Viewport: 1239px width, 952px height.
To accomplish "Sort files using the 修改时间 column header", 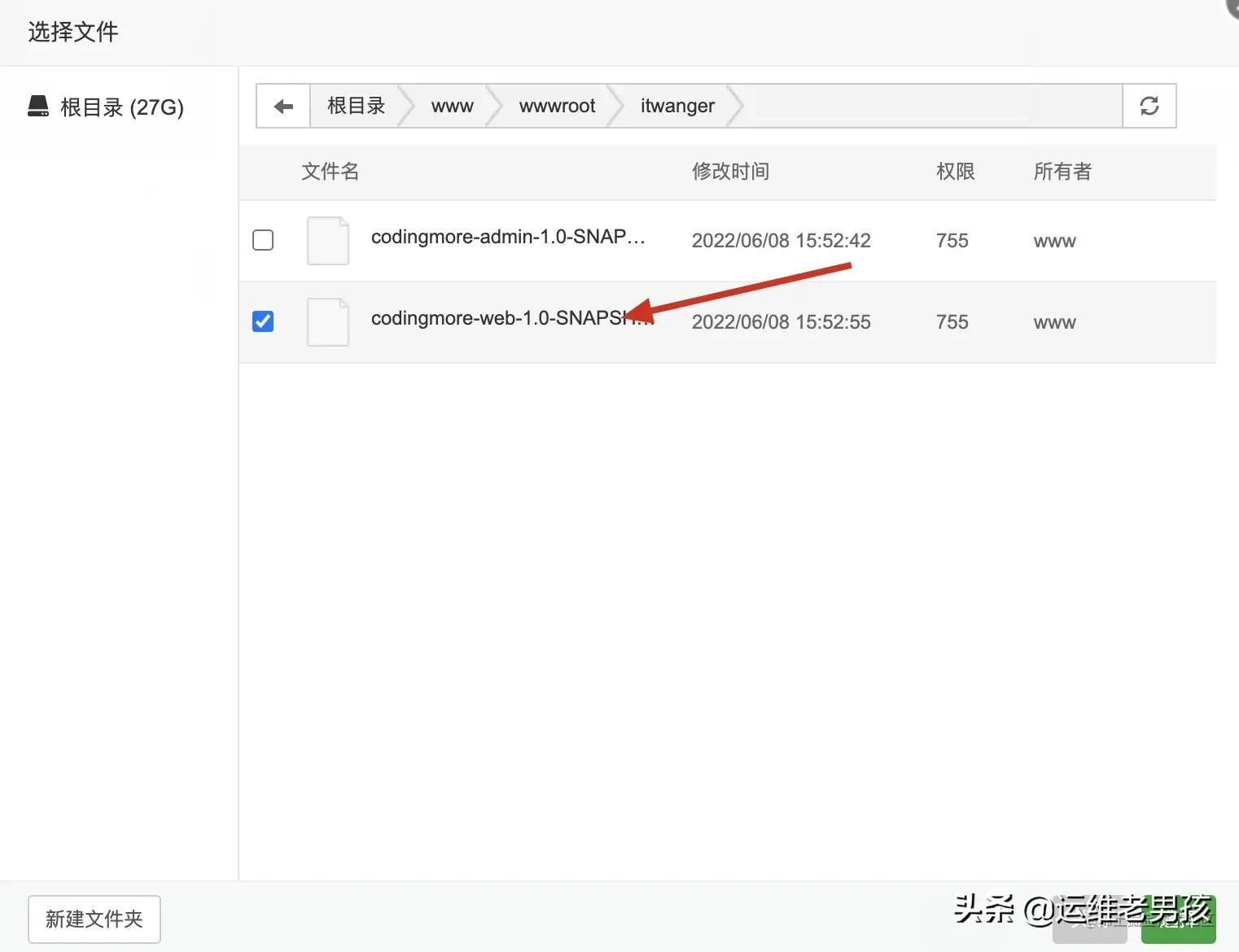I will point(729,172).
